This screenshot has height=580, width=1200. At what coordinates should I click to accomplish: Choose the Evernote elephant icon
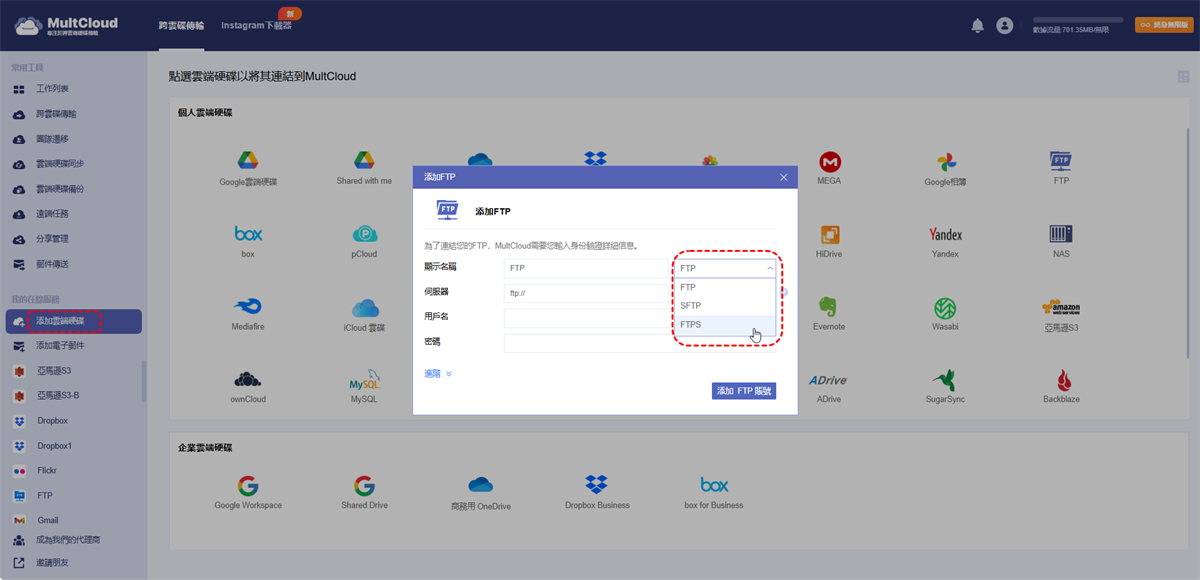coord(829,306)
